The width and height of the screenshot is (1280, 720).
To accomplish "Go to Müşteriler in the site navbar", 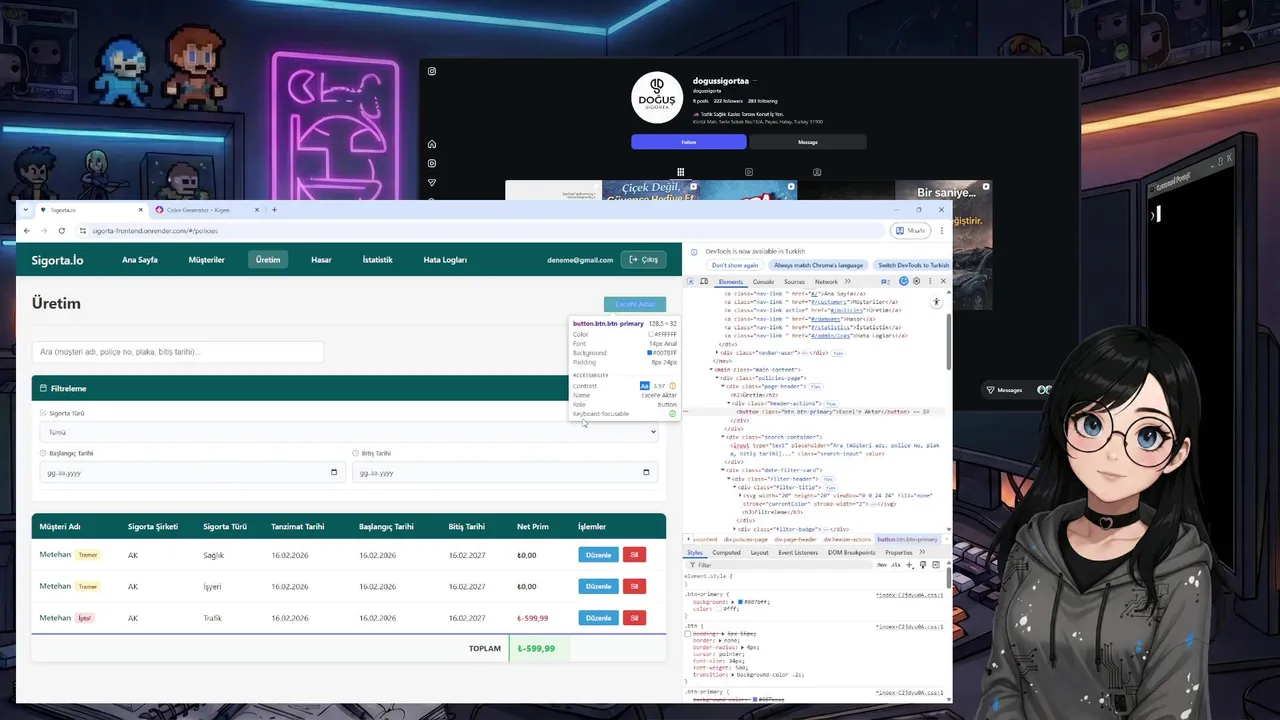I will click(x=207, y=260).
